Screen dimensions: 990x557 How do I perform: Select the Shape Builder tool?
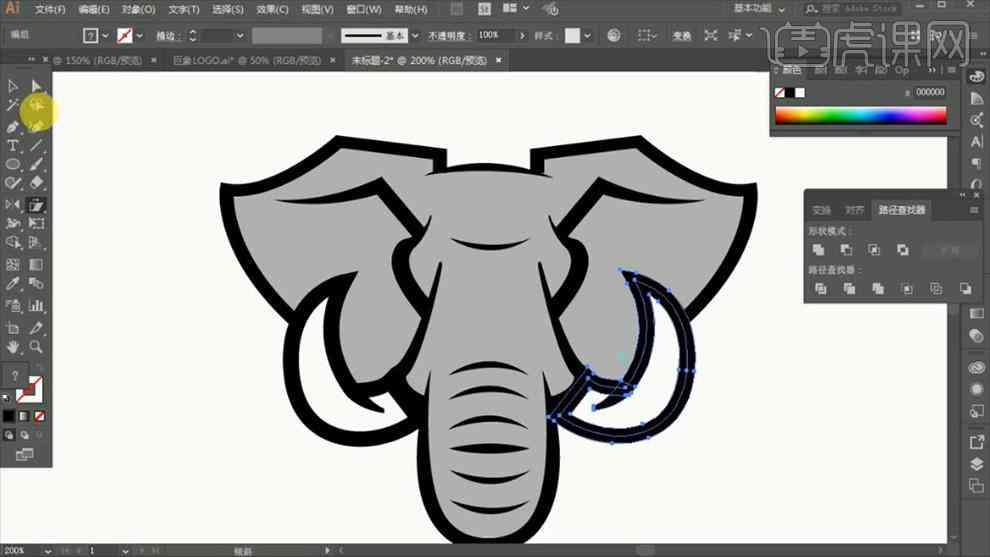click(13, 243)
